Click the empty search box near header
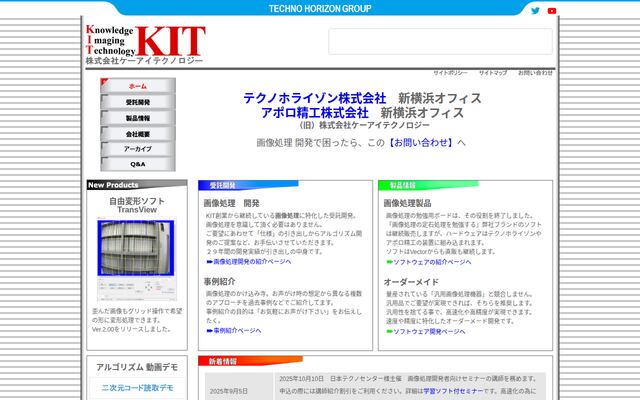Screen dimensions: 640x400 440,42
